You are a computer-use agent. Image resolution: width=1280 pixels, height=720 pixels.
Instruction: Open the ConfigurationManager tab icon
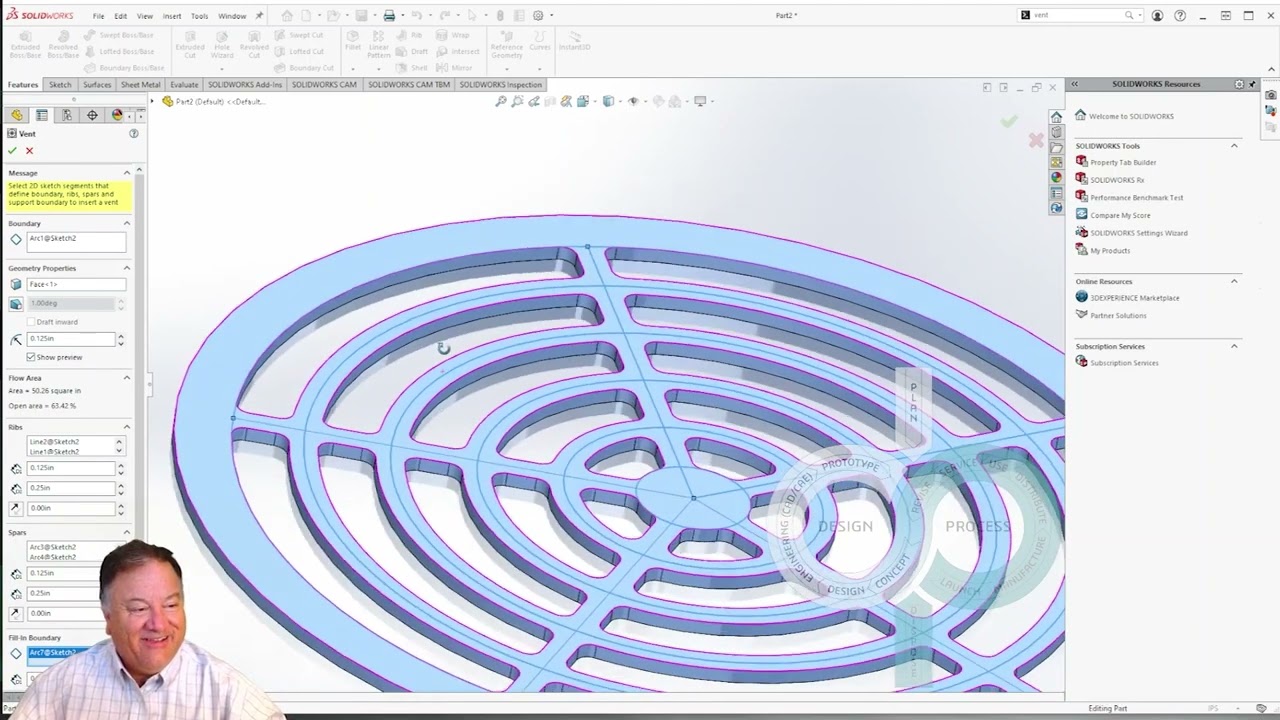(67, 115)
